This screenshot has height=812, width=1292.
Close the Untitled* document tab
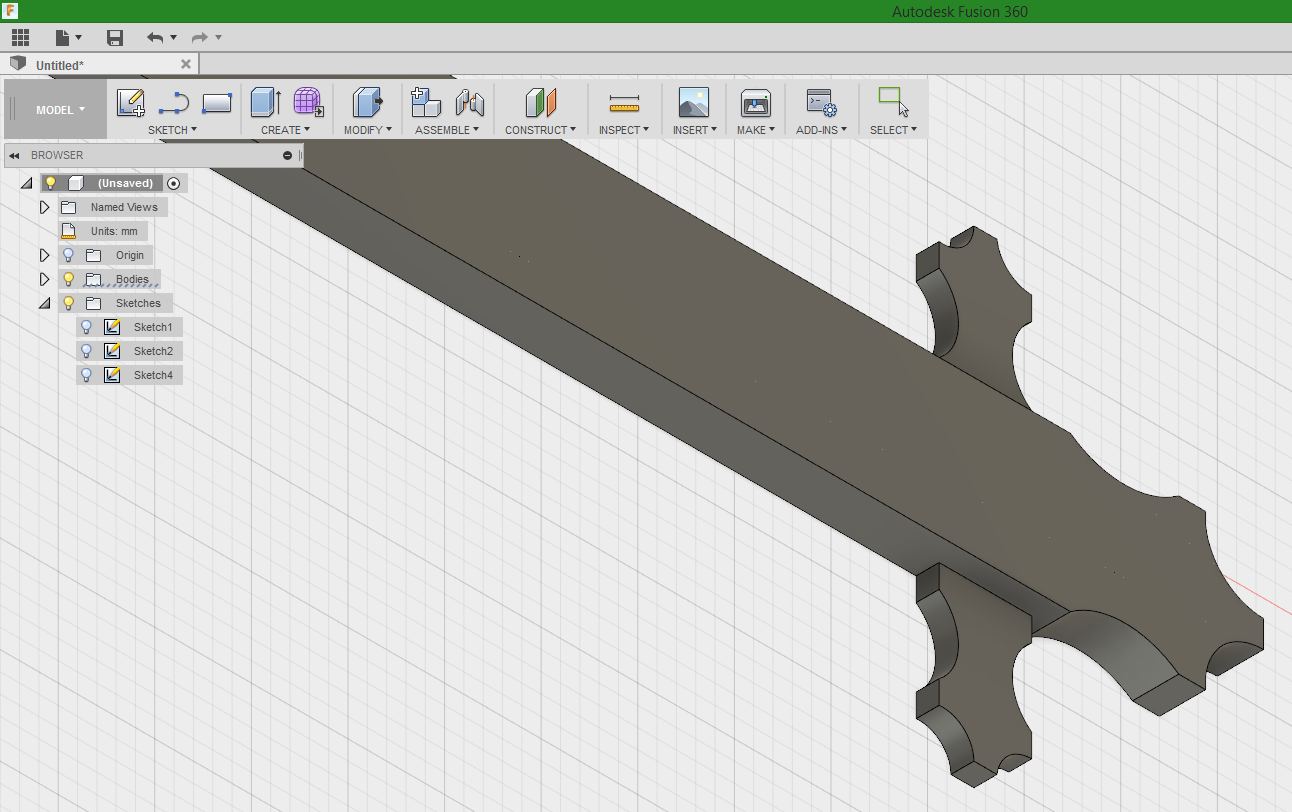[x=185, y=64]
